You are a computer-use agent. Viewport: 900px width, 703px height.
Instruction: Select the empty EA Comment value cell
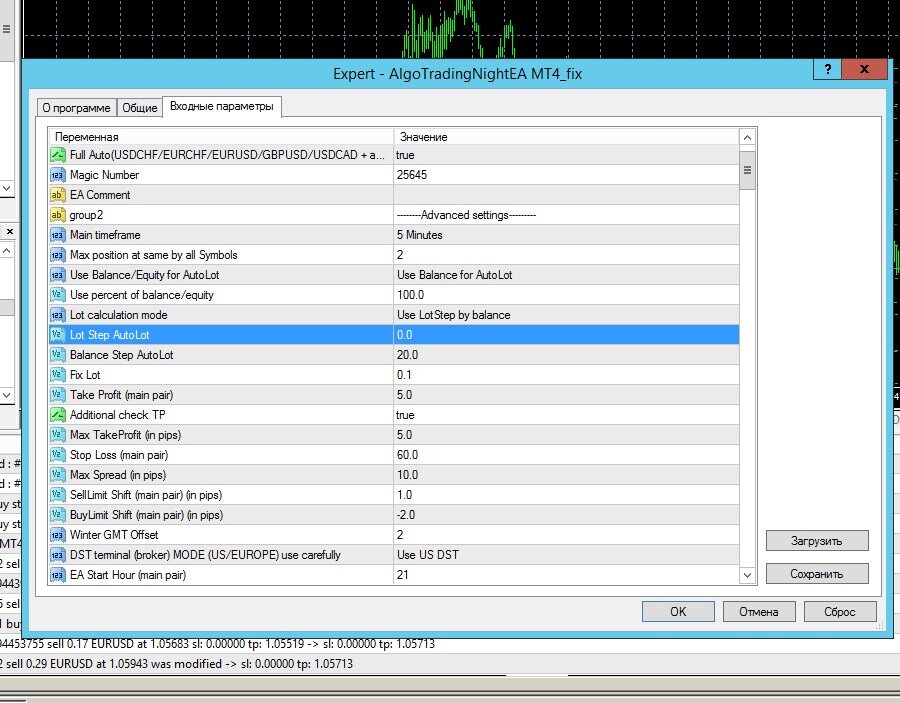click(x=566, y=195)
